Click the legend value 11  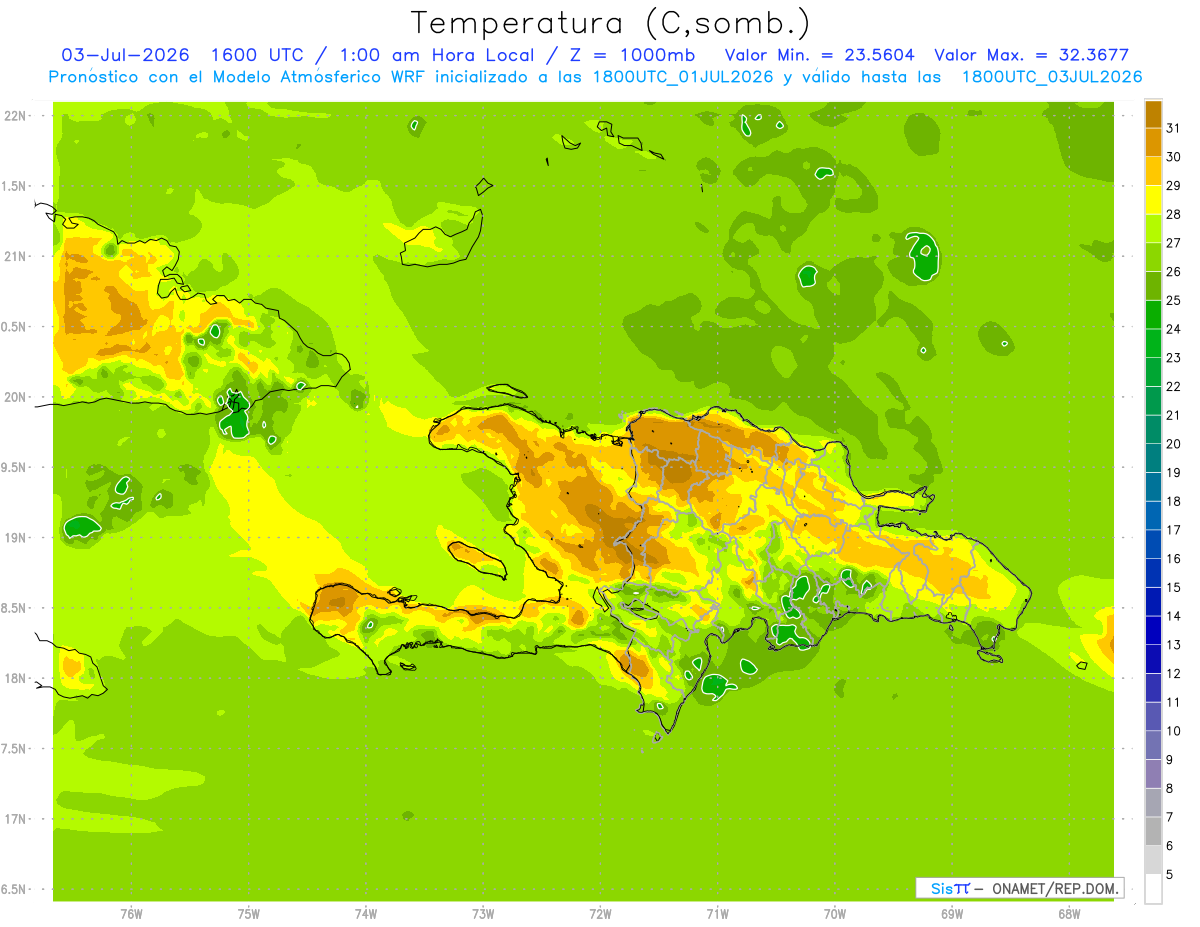click(1173, 702)
